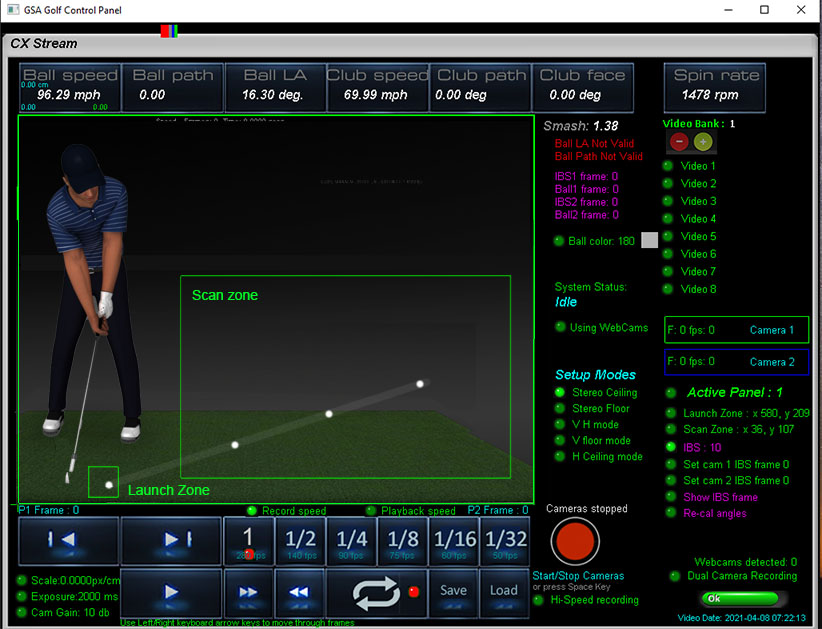Enable Hi-Speed recording
The height and width of the screenshot is (629, 822).
(x=586, y=600)
